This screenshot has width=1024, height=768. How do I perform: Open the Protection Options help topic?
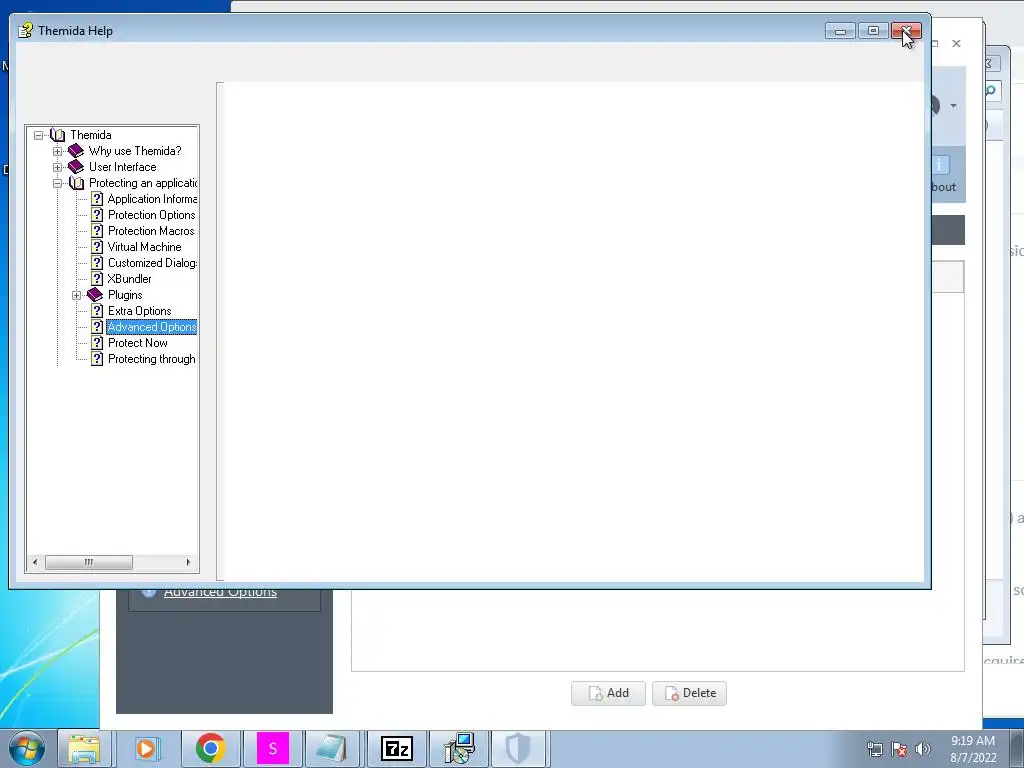point(152,215)
